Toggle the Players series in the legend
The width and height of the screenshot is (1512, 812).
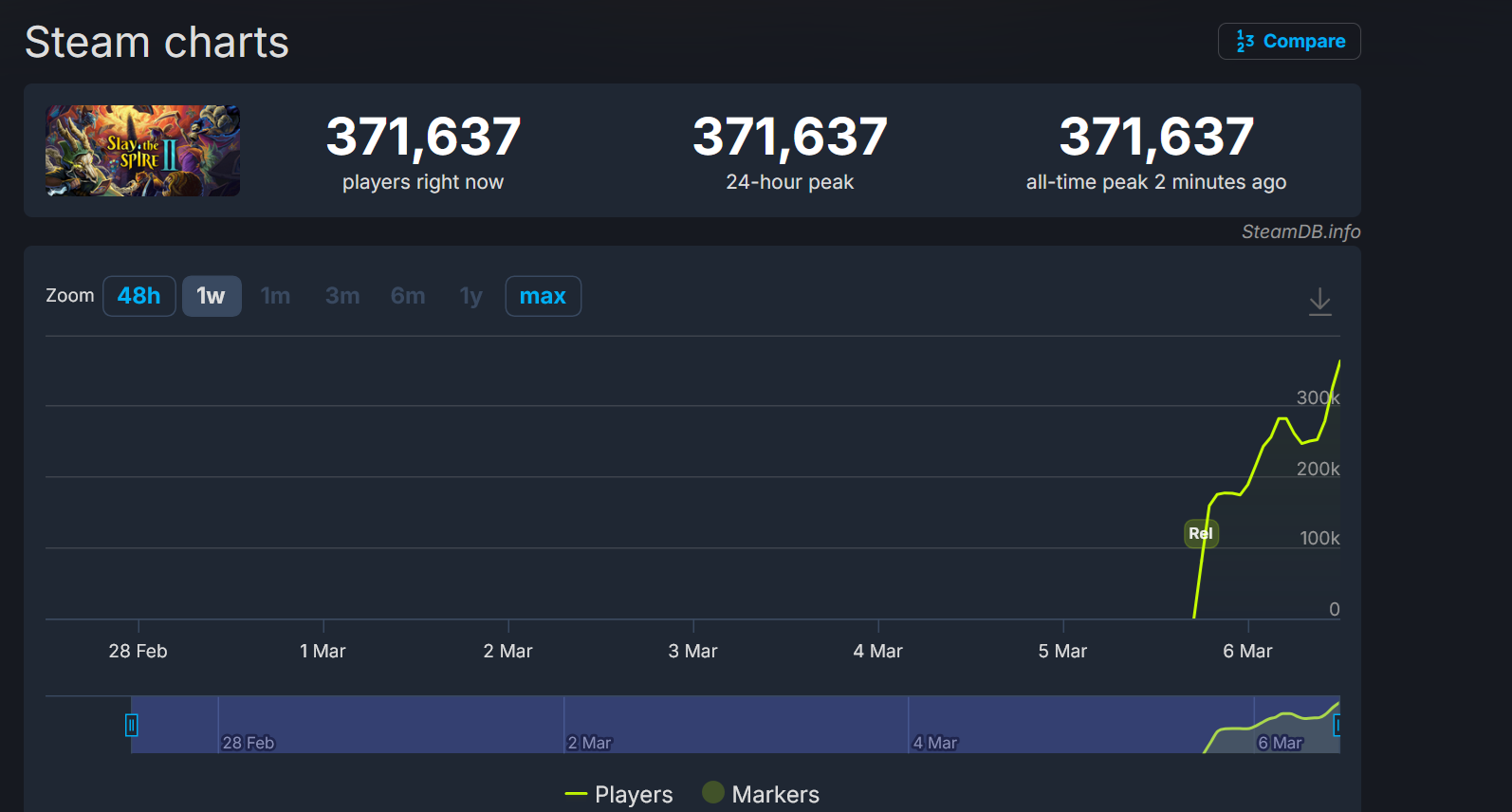618,794
